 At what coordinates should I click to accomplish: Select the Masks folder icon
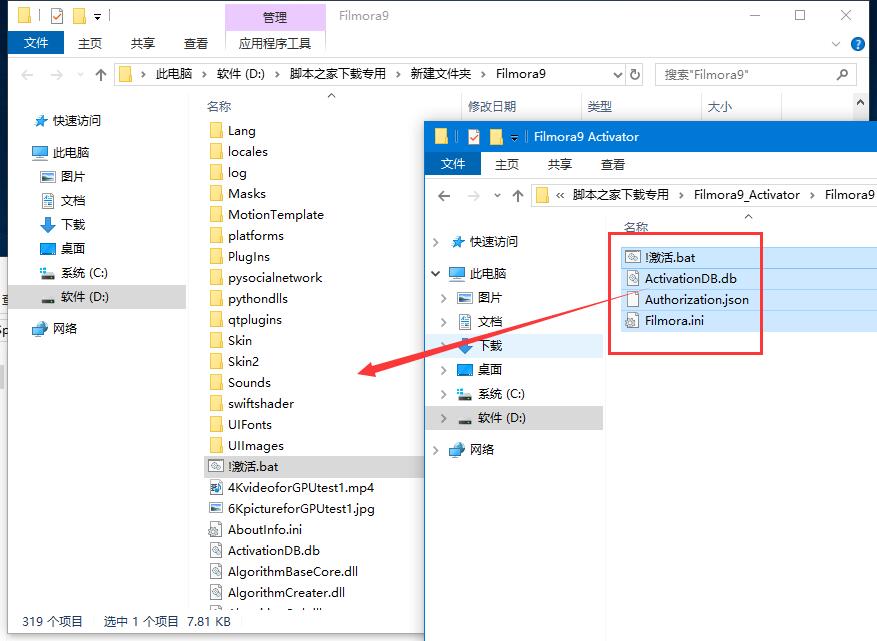point(216,194)
